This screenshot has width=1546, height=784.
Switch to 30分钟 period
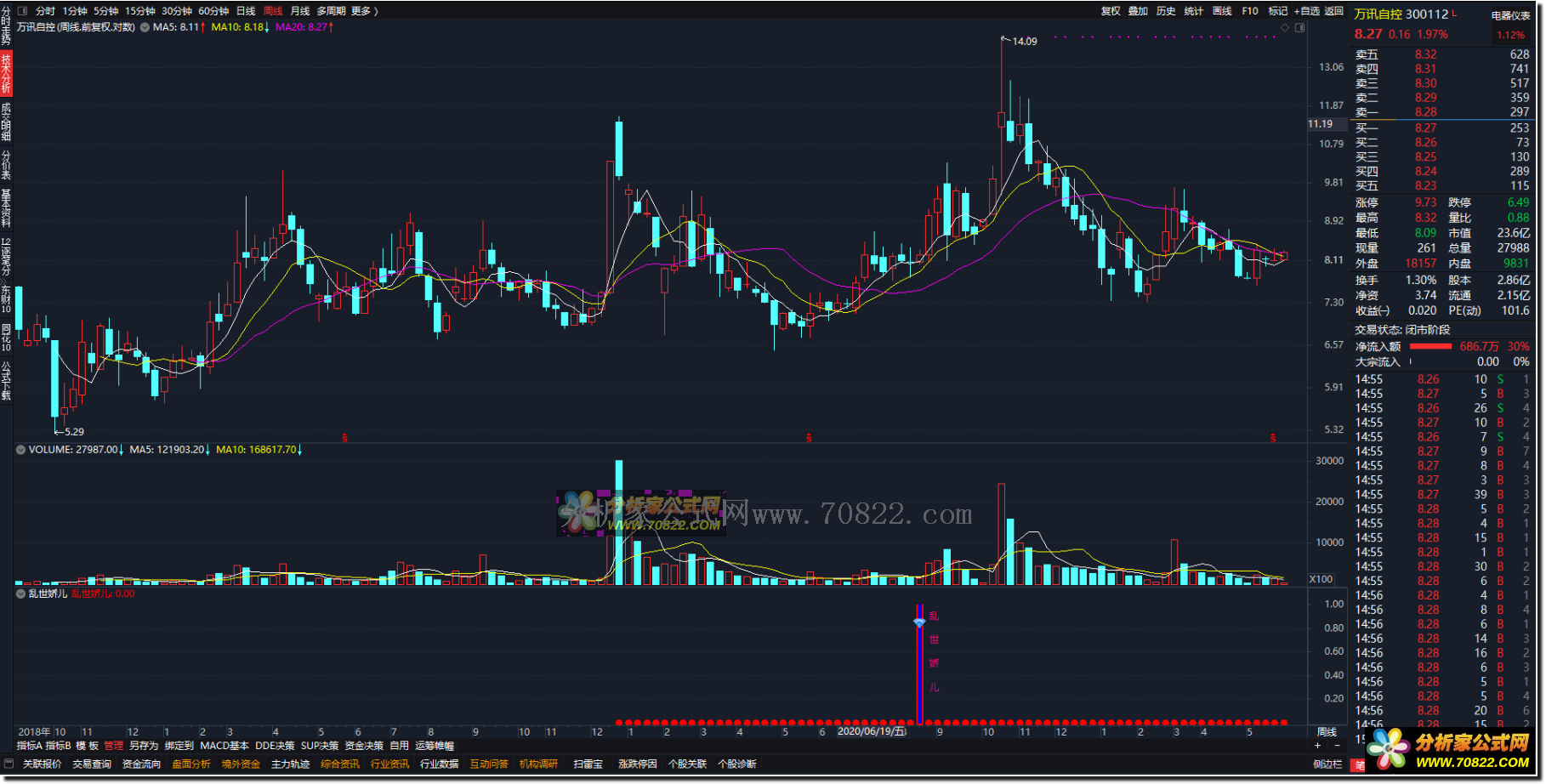tap(177, 11)
